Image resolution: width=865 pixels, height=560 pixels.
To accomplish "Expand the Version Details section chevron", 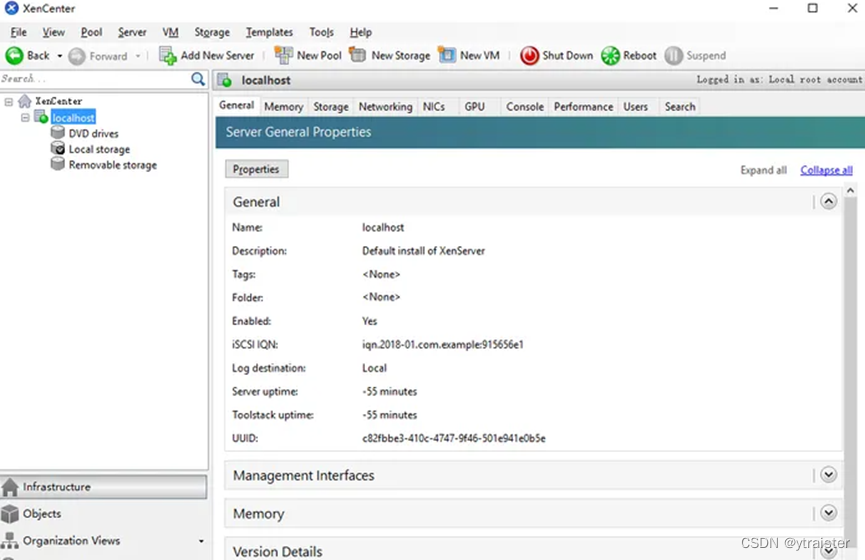I will pos(828,550).
